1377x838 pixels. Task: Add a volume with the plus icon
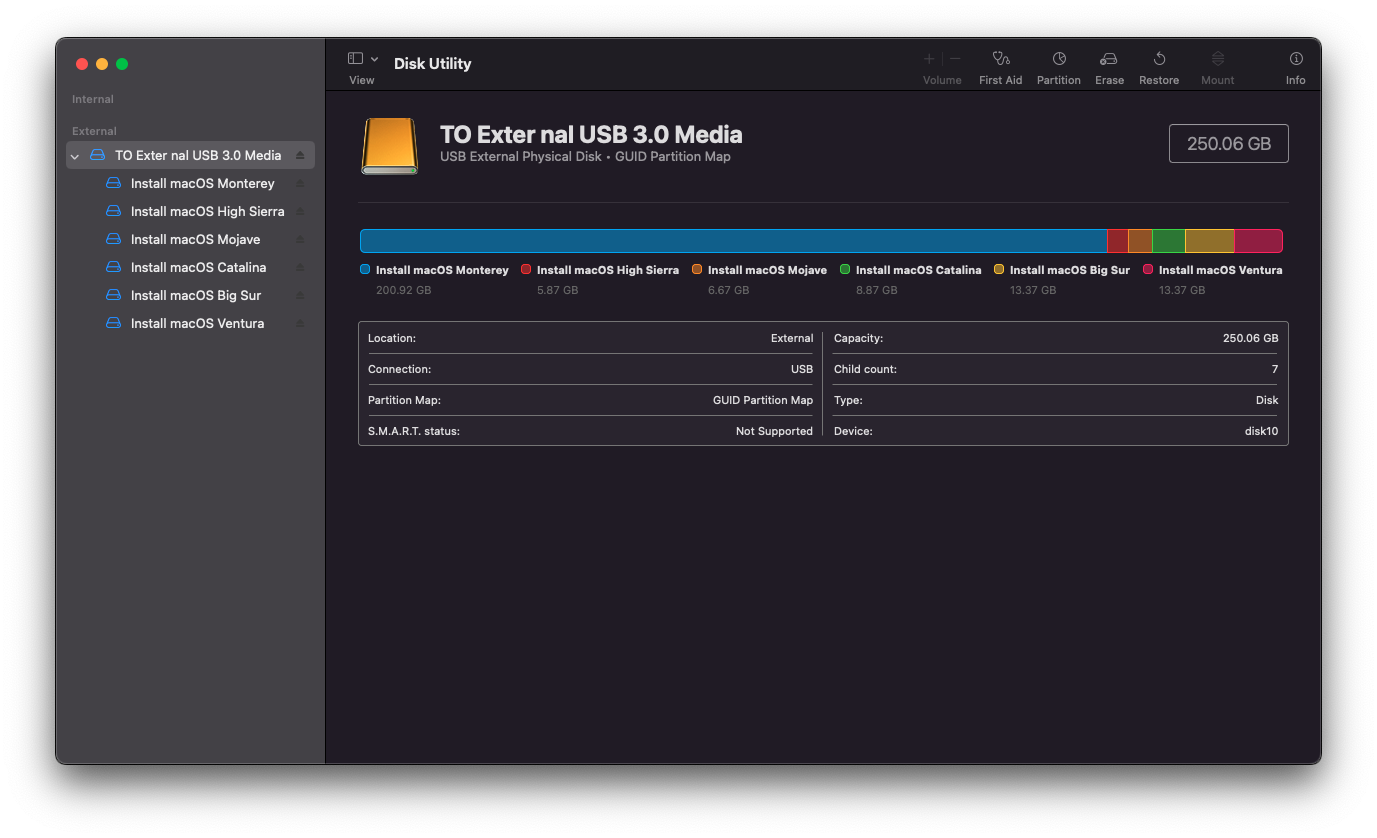pos(929,59)
